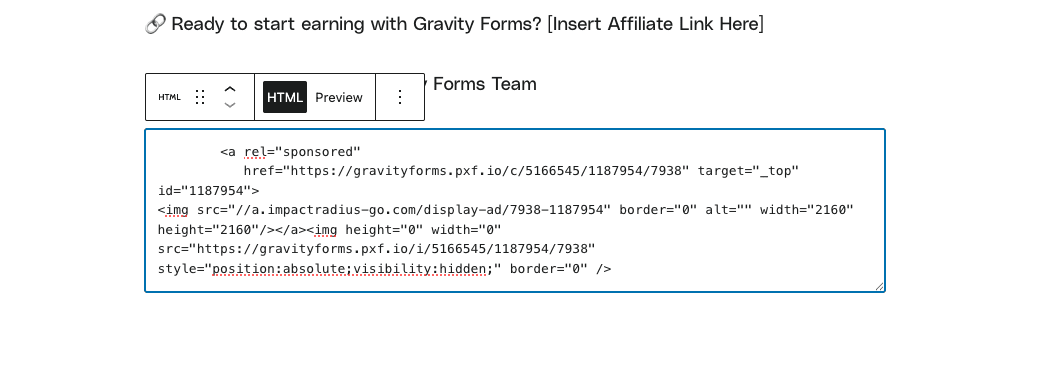Click the Insert Affiliate Link Here placeholder text
Screen dimensions: 1037x386
[x=655, y=24]
